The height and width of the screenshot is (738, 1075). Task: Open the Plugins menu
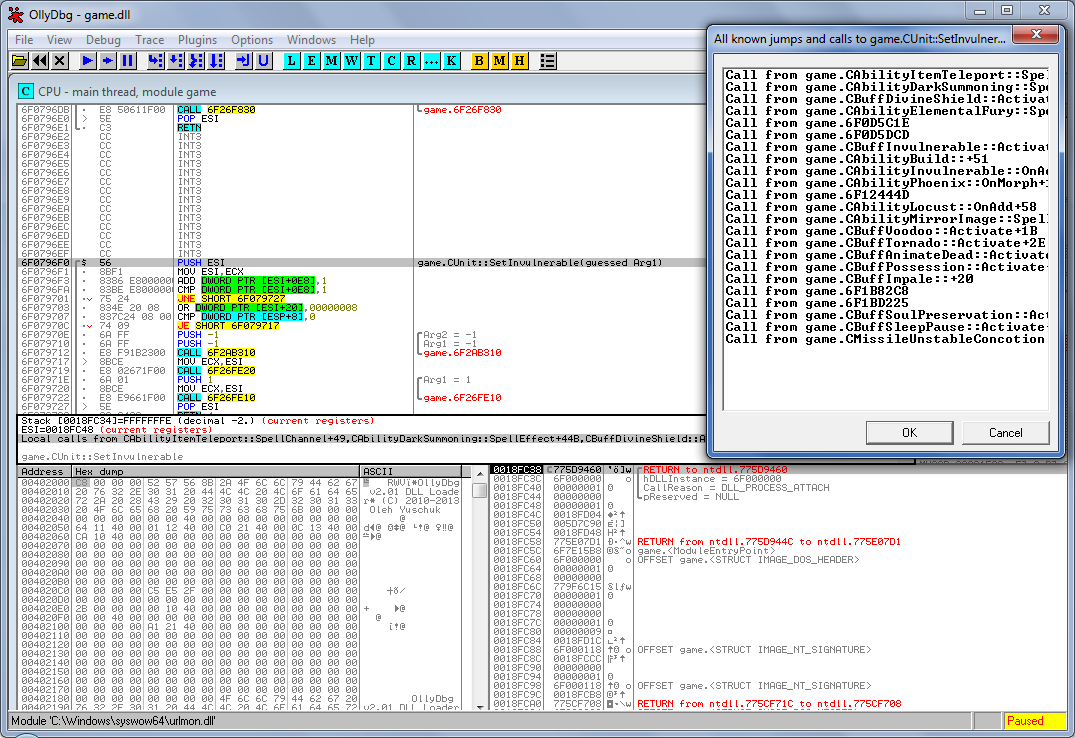pyautogui.click(x=197, y=40)
